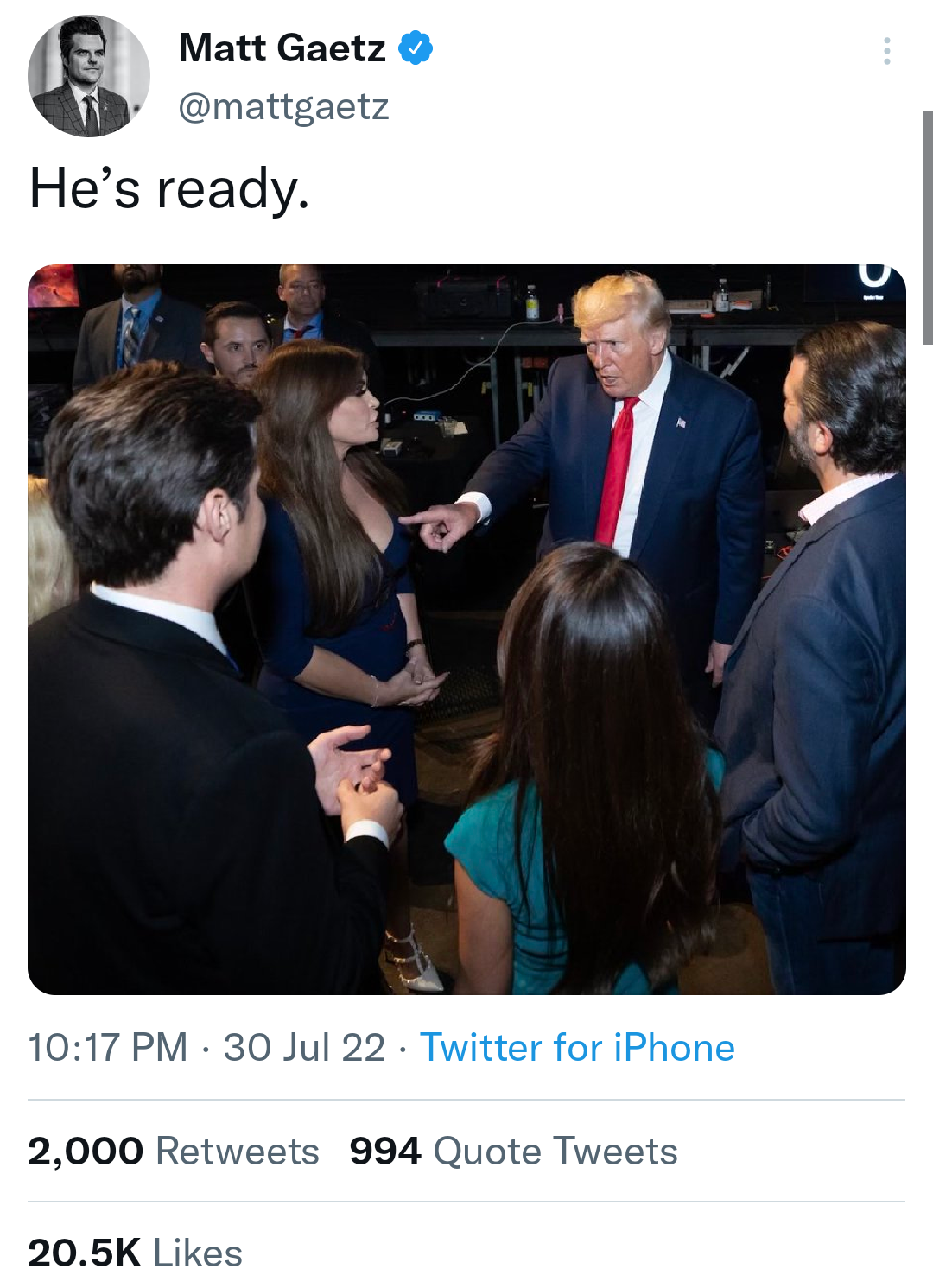Select the "He's ready." tweet text

(x=169, y=188)
